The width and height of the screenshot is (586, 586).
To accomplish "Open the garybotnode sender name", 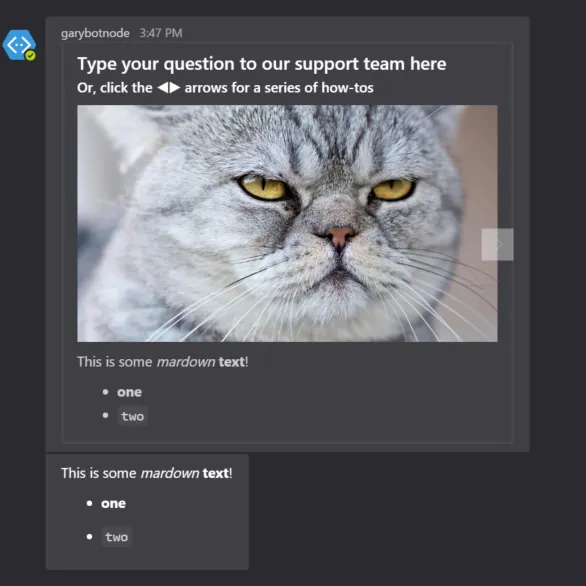I will (x=95, y=33).
